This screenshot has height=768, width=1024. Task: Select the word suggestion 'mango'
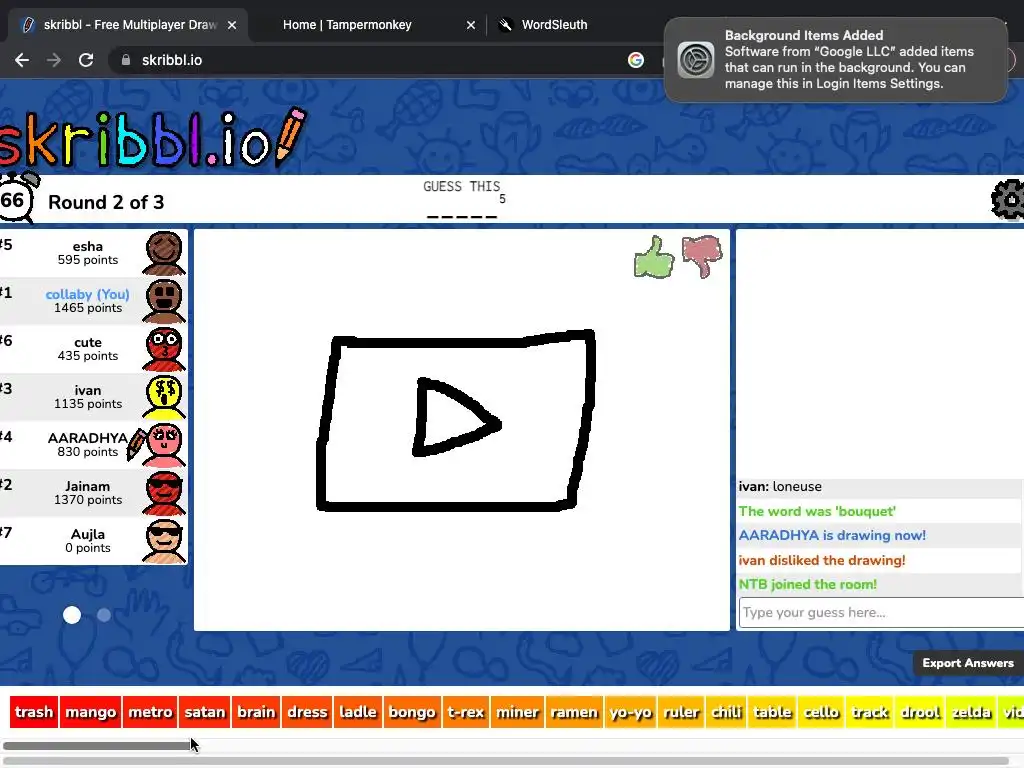(91, 712)
